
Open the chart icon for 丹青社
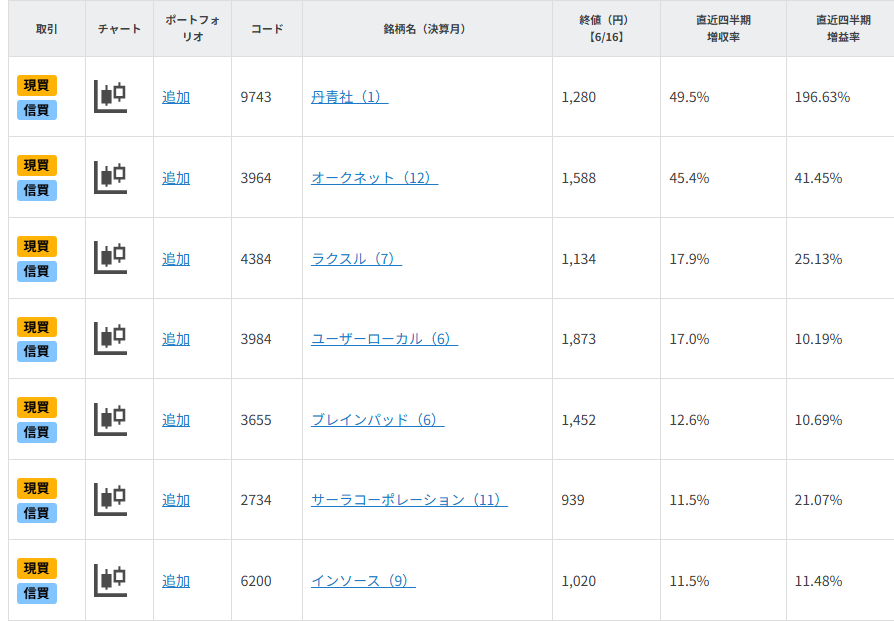110,97
